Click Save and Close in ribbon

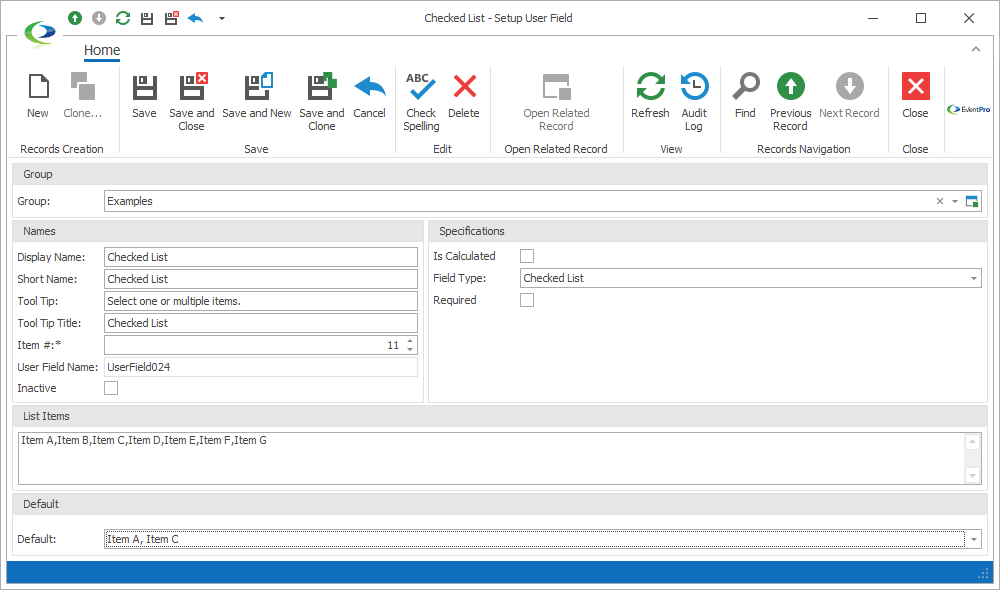[x=191, y=102]
